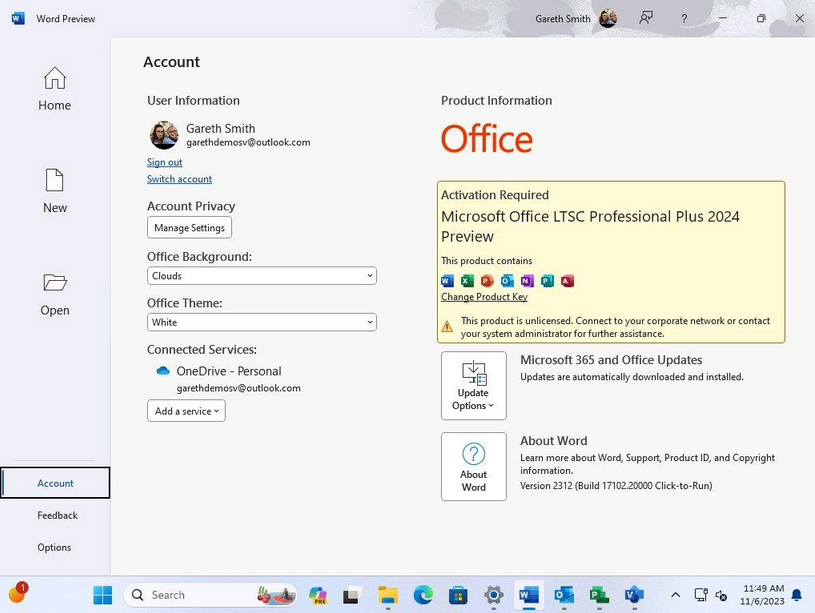Click the unlicensed warning triangle icon

coord(447,327)
